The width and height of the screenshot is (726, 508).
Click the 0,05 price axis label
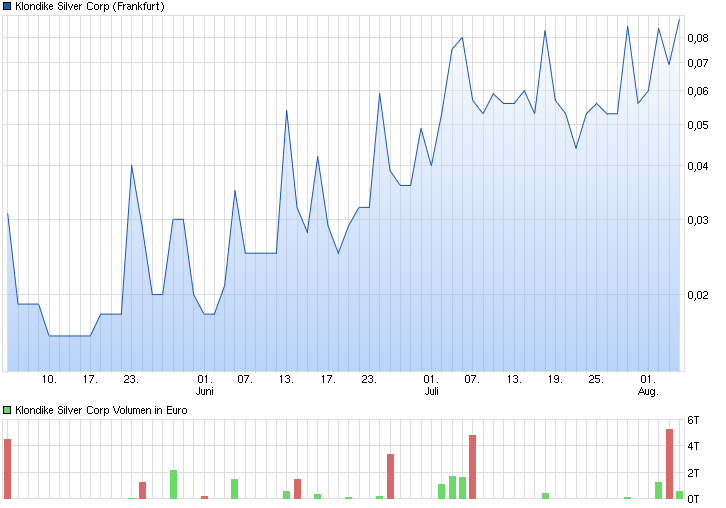(698, 125)
